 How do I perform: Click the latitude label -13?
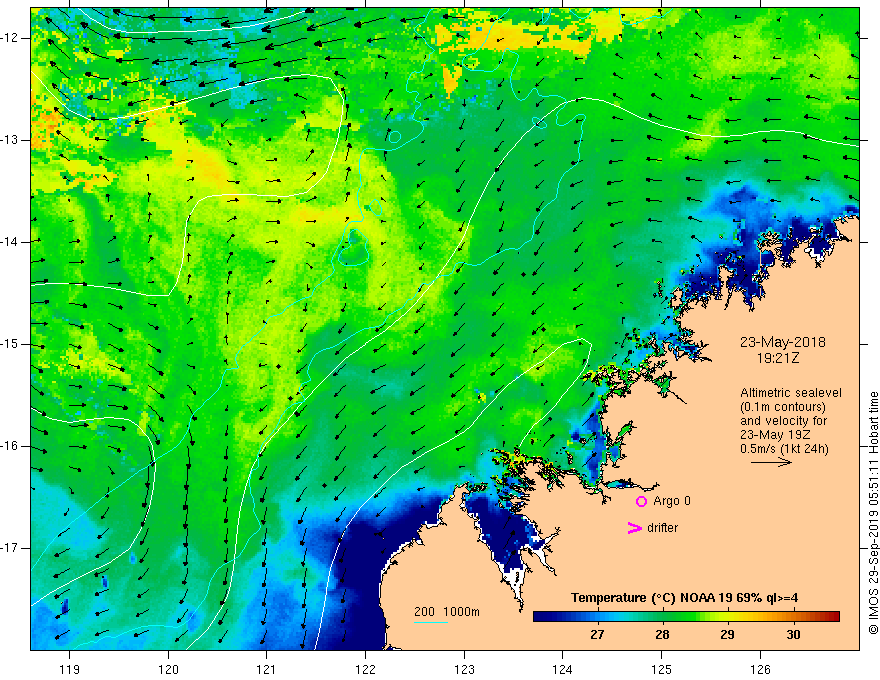[11, 140]
